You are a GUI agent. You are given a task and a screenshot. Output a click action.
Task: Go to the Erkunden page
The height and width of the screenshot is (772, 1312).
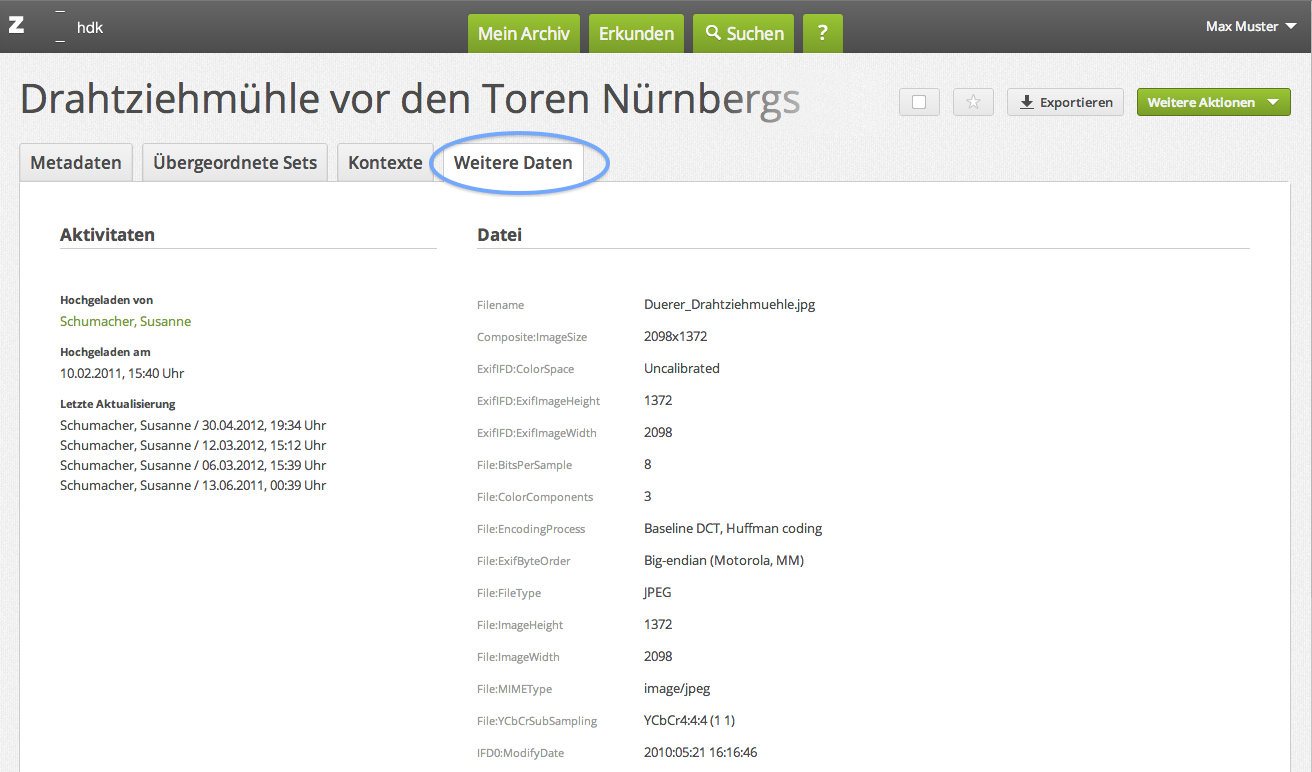tap(636, 34)
